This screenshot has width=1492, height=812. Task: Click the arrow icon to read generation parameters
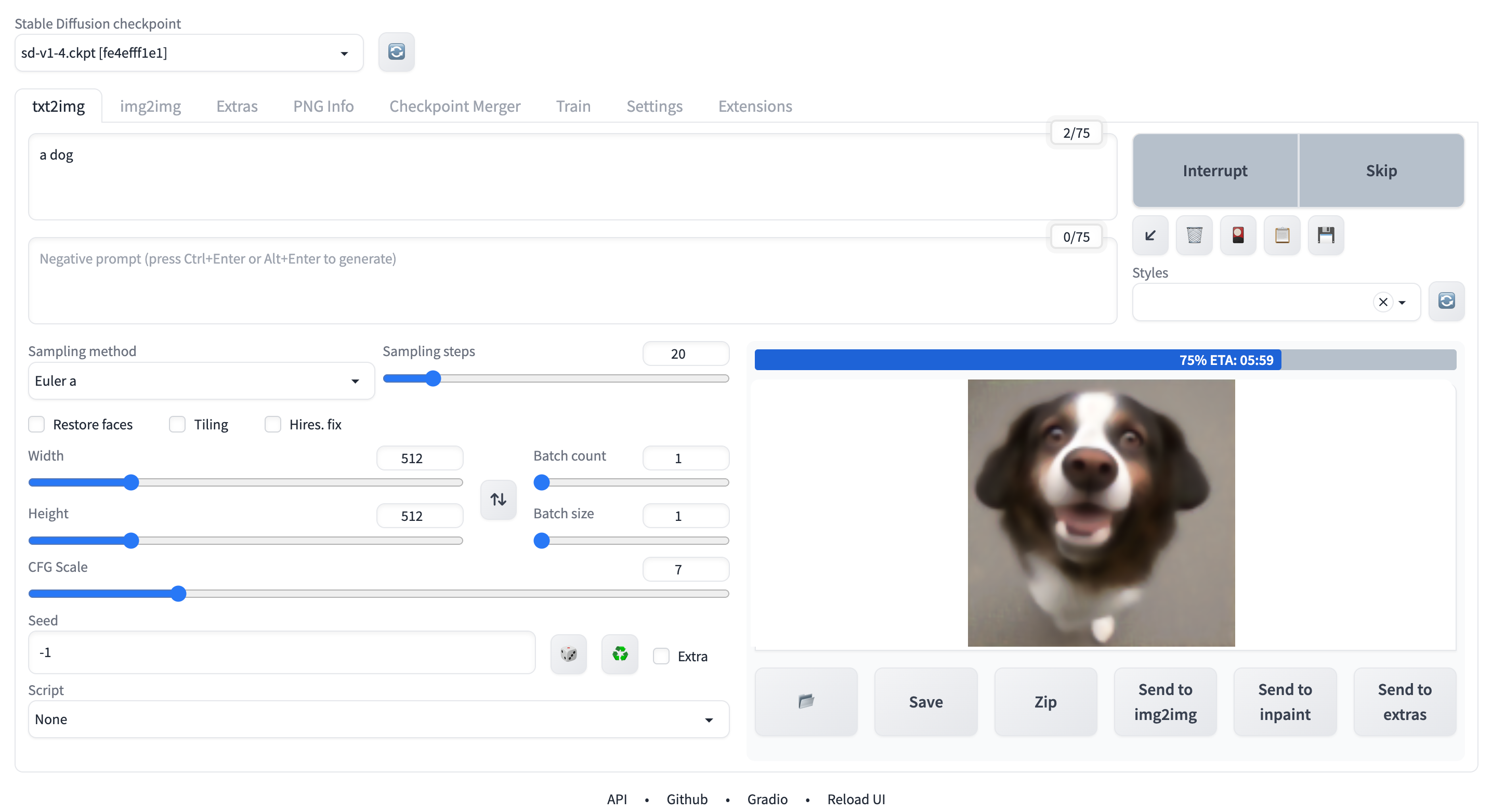1150,235
